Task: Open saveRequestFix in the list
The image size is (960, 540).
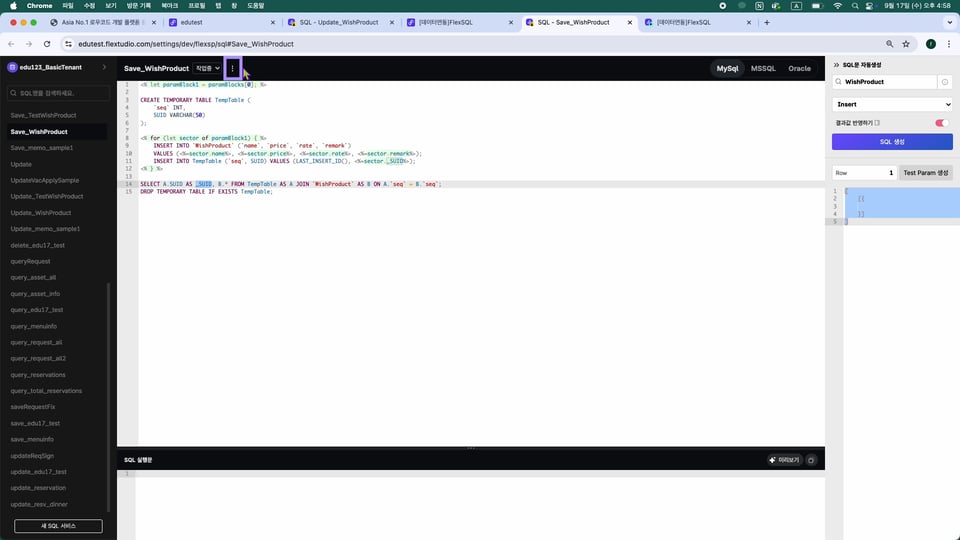Action: (x=33, y=407)
